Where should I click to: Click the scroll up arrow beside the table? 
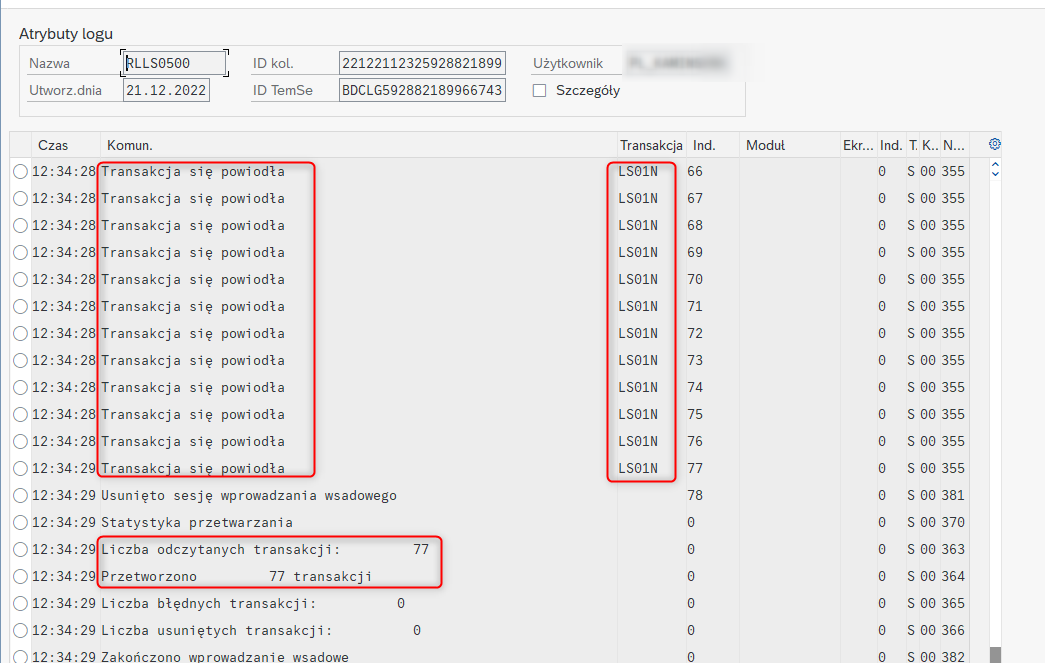[994, 164]
